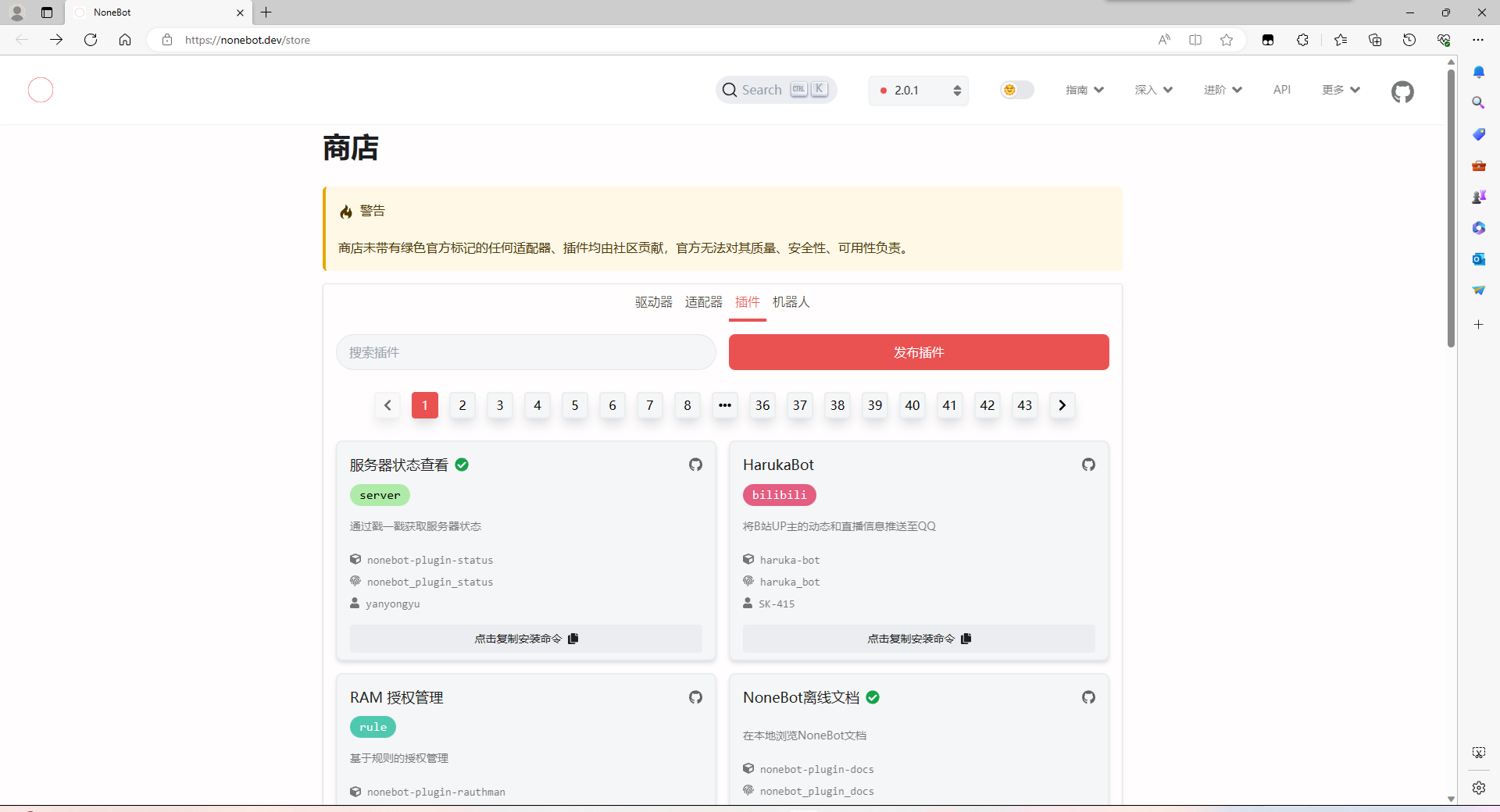
Task: Expand the 指南 navigation menu
Action: [x=1084, y=90]
